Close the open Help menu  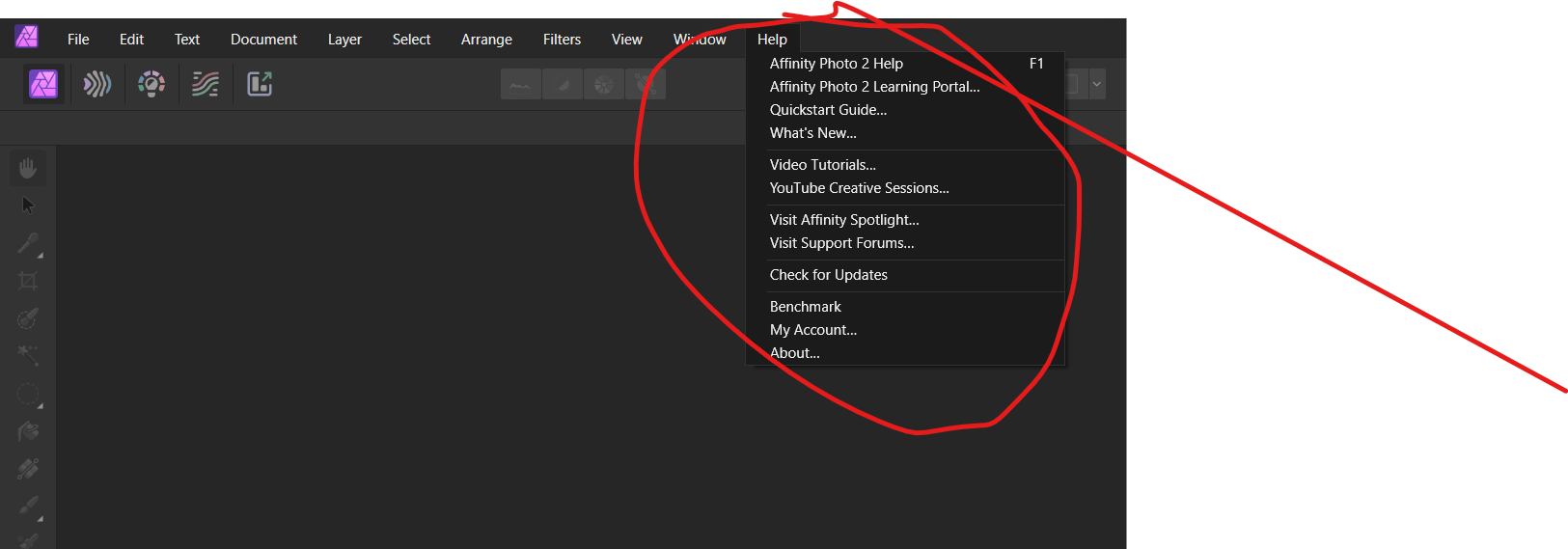[772, 40]
